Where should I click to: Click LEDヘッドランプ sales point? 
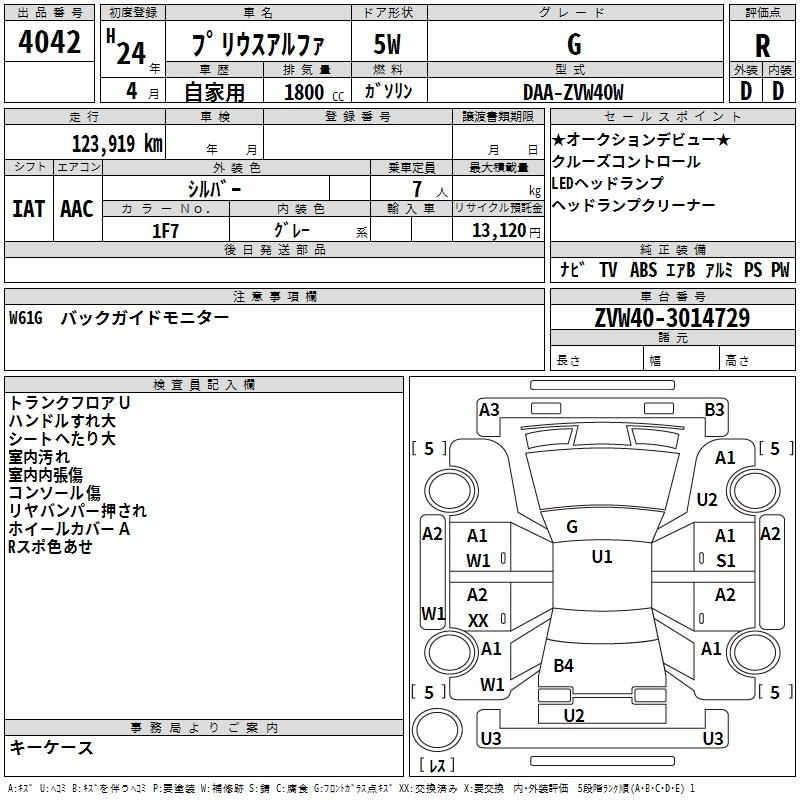point(608,183)
